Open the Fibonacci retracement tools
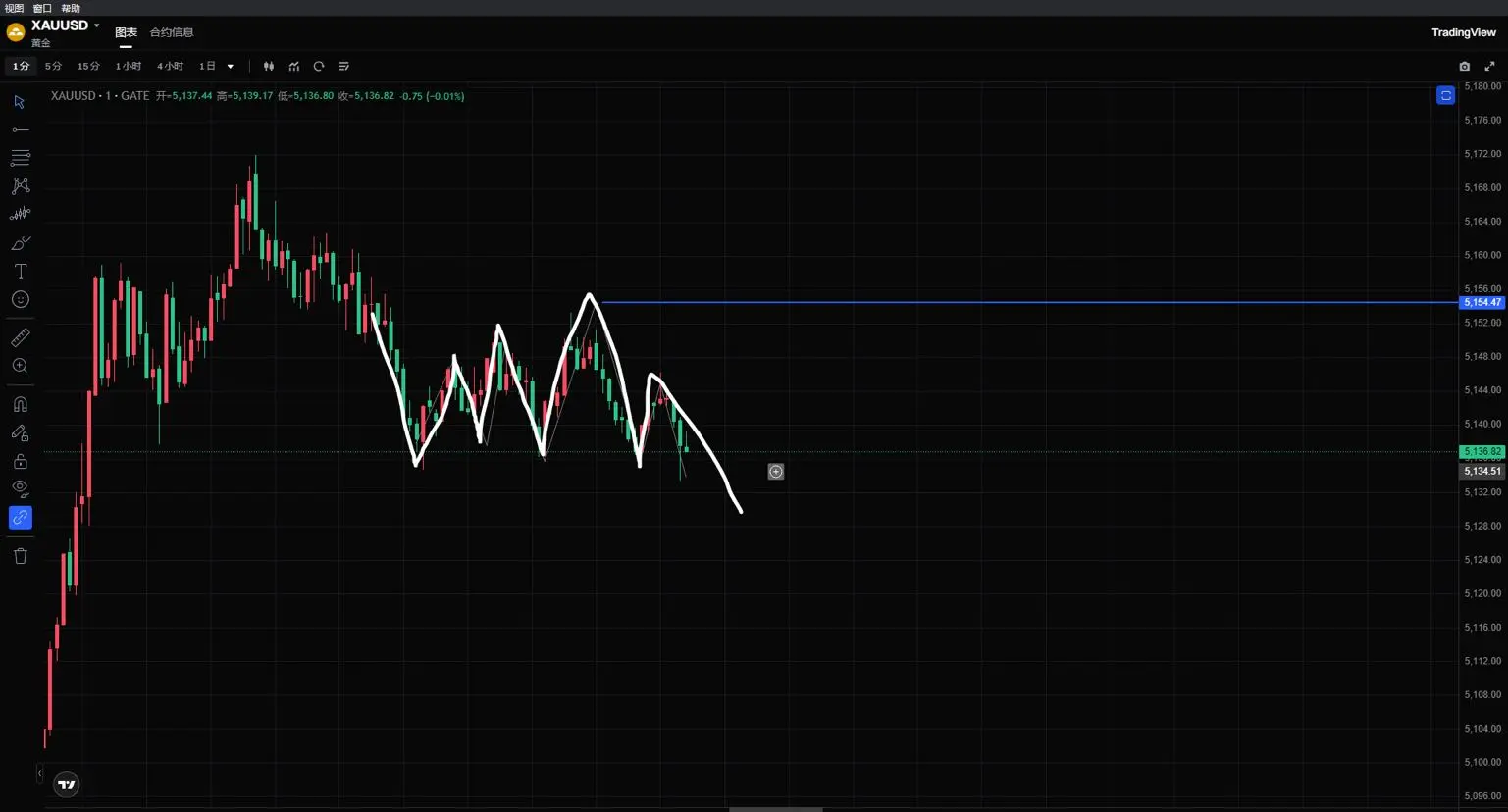Viewport: 1508px width, 812px height. pyautogui.click(x=20, y=158)
